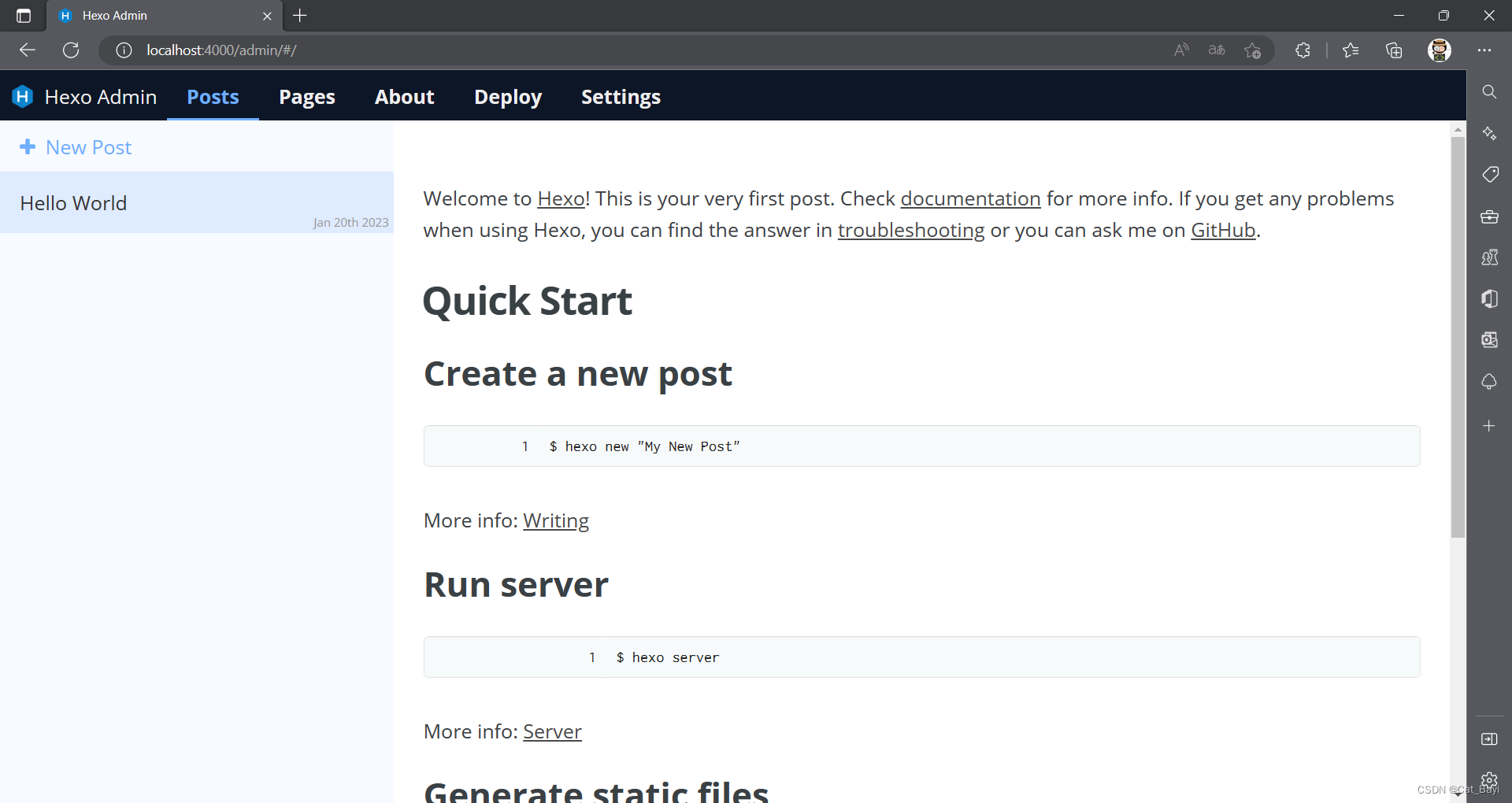Screen dimensions: 1512x803
Task: Reload the page with the refresh icon
Action: [x=71, y=50]
